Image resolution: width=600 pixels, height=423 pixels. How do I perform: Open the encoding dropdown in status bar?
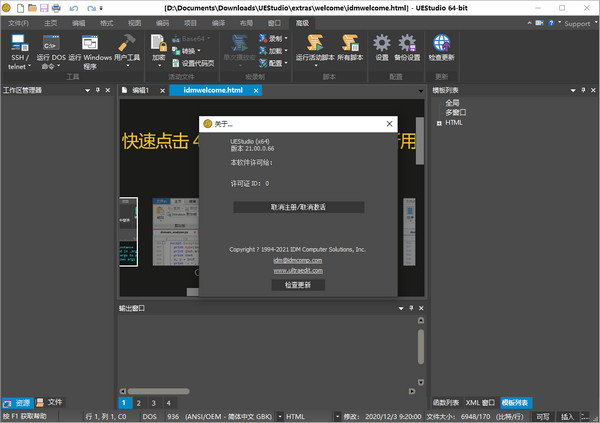coord(280,416)
